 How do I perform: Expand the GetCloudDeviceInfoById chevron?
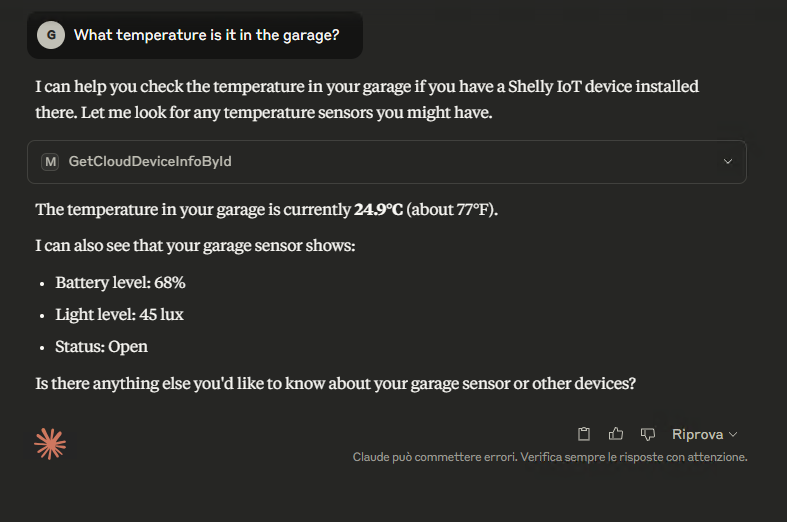(727, 162)
